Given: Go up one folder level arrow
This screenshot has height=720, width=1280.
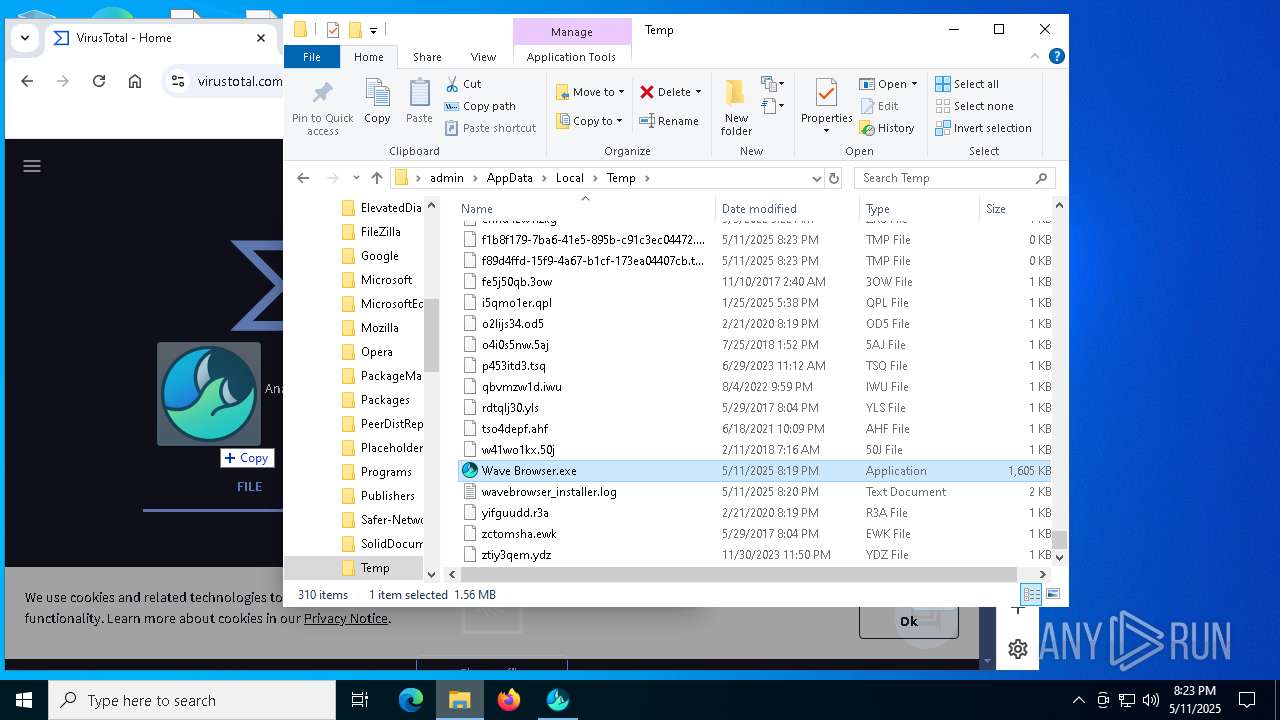Looking at the screenshot, I should point(376,178).
